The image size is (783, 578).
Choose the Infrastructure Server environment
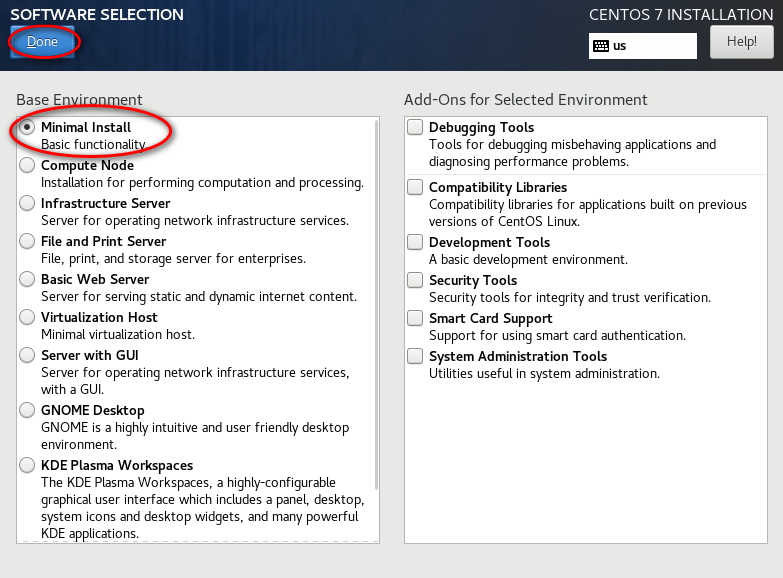click(x=27, y=203)
